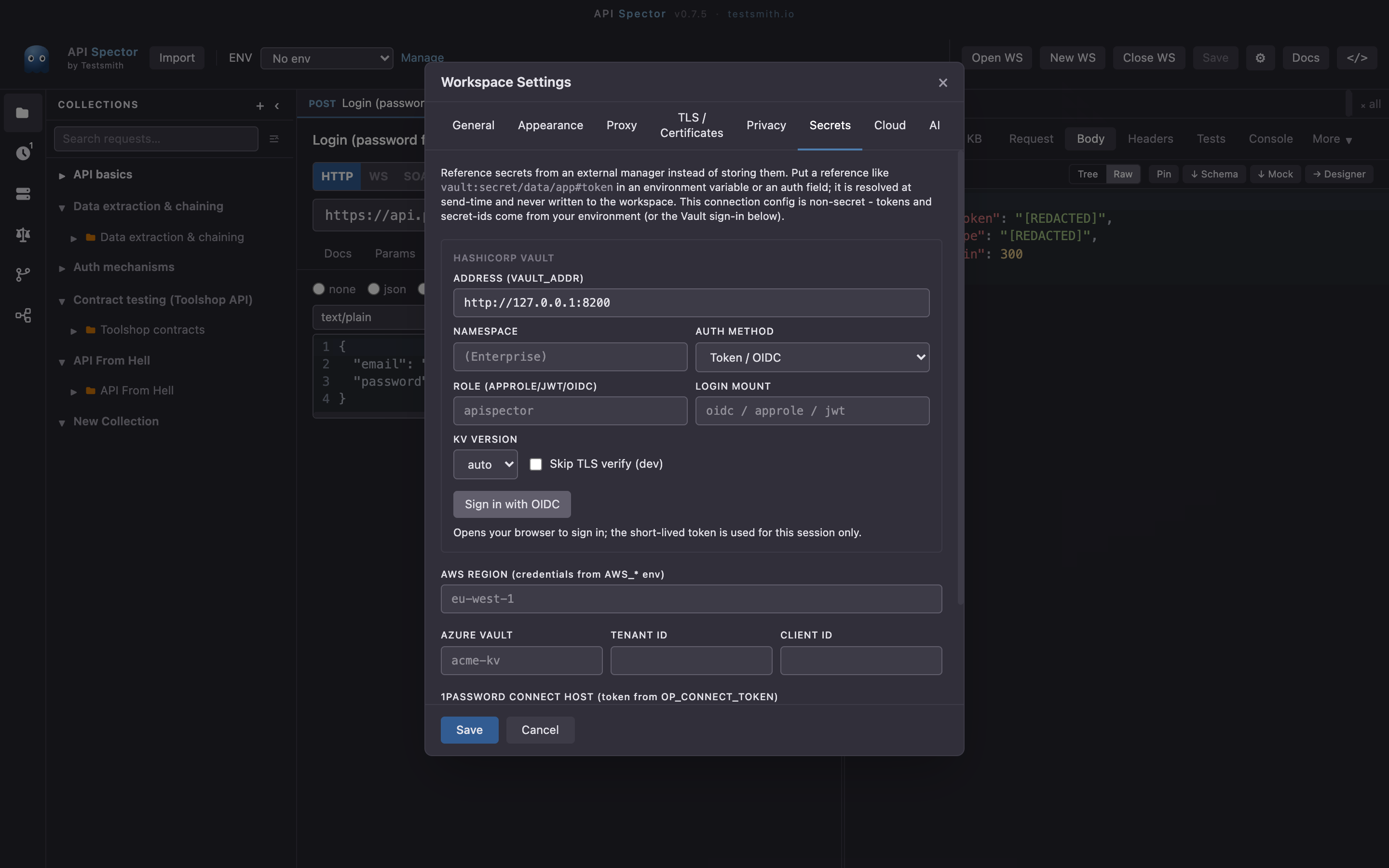
Task: Click Sign in with OIDC
Action: click(512, 504)
